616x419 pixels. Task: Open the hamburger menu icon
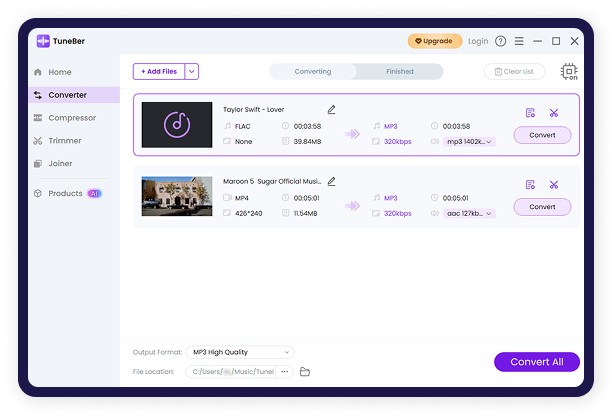pyautogui.click(x=519, y=41)
